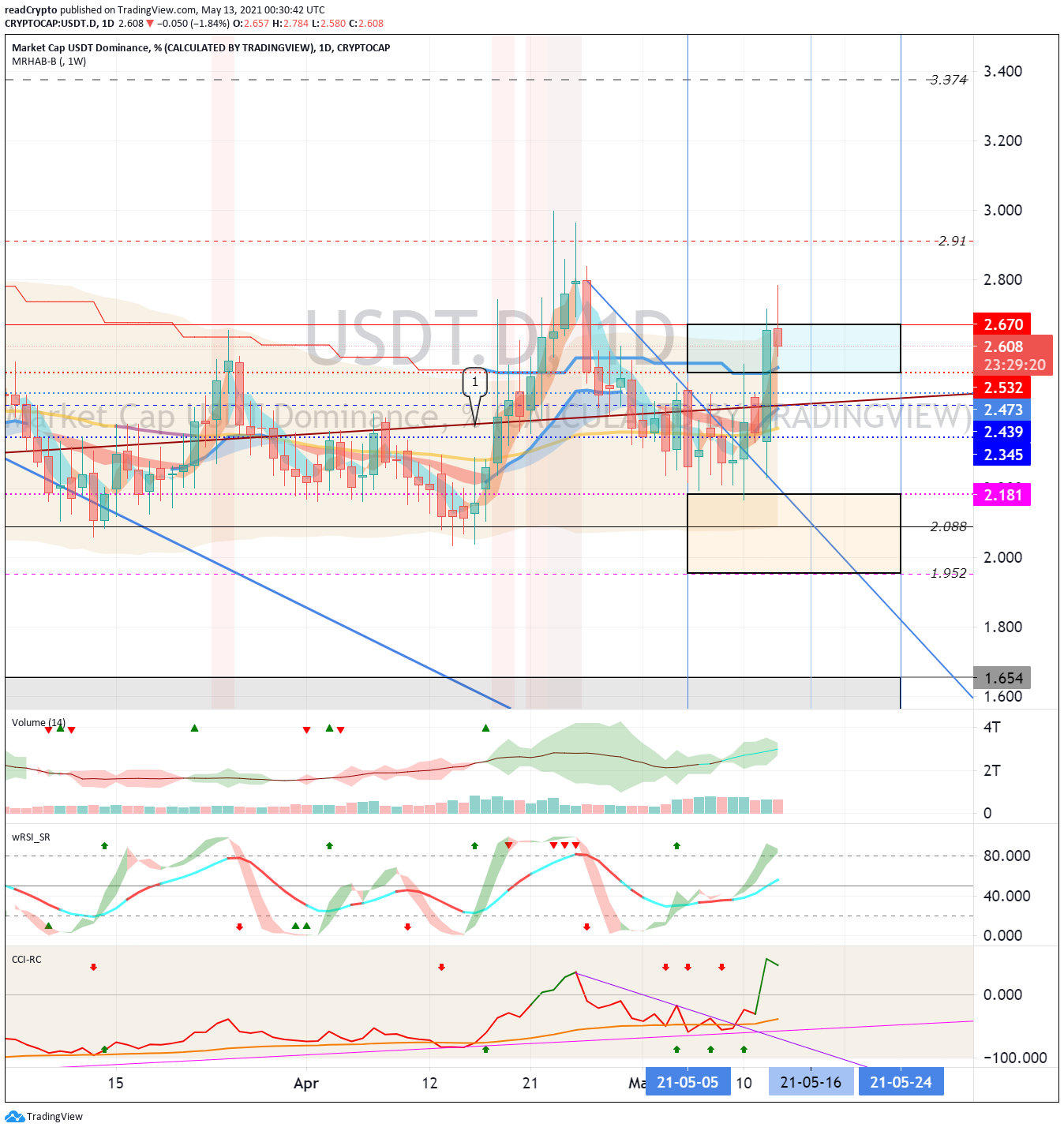Viewport: 1064px width, 1131px height.
Task: Click the 4T value on volume axis
Action: coord(992,727)
